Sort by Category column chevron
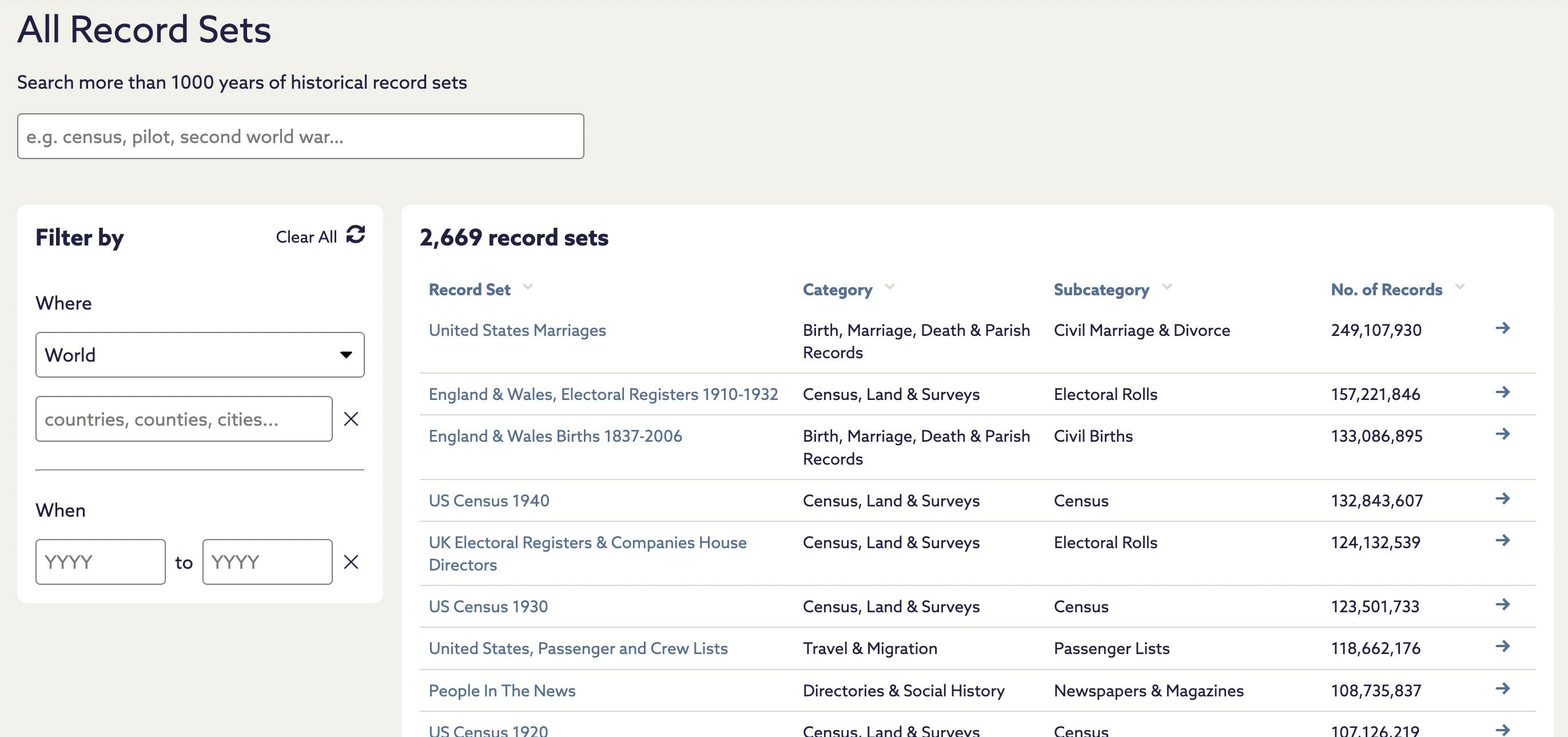The width and height of the screenshot is (1568, 737). click(889, 287)
